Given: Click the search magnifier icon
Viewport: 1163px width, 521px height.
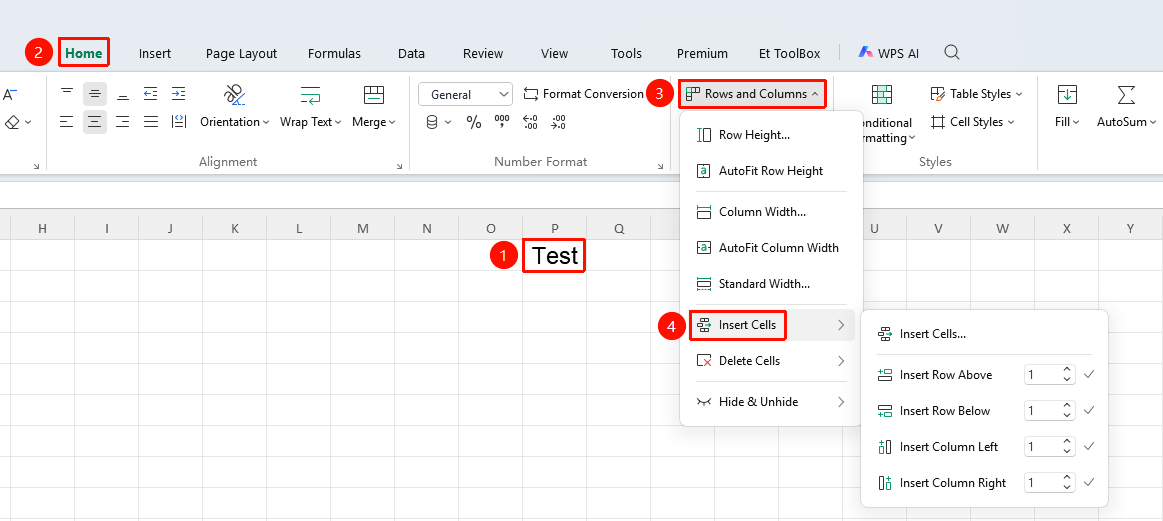Looking at the screenshot, I should (952, 53).
